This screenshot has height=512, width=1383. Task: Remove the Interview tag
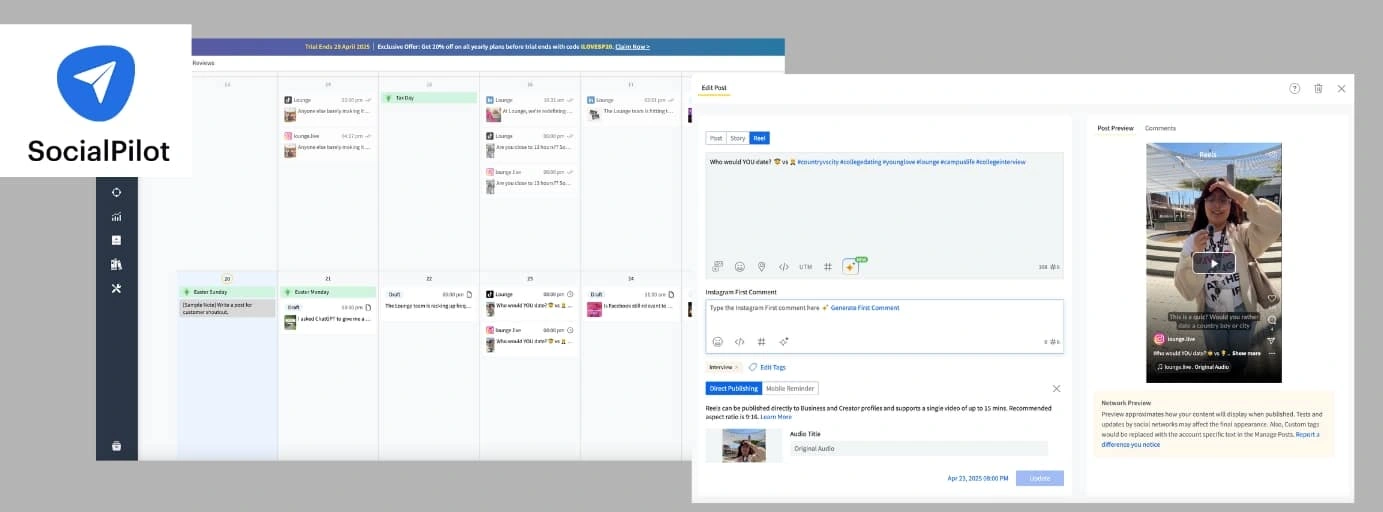738,367
